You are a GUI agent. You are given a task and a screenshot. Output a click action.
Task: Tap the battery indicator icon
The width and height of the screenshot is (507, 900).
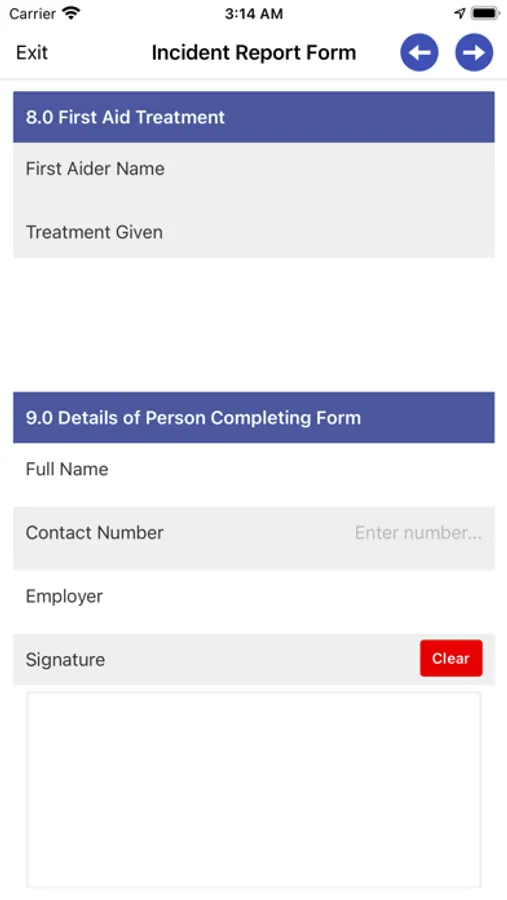coord(485,13)
